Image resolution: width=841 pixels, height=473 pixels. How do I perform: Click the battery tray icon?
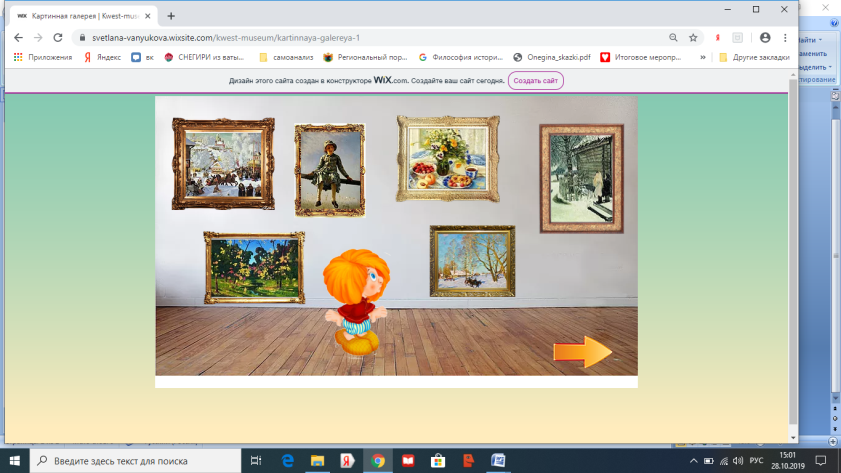pos(709,461)
